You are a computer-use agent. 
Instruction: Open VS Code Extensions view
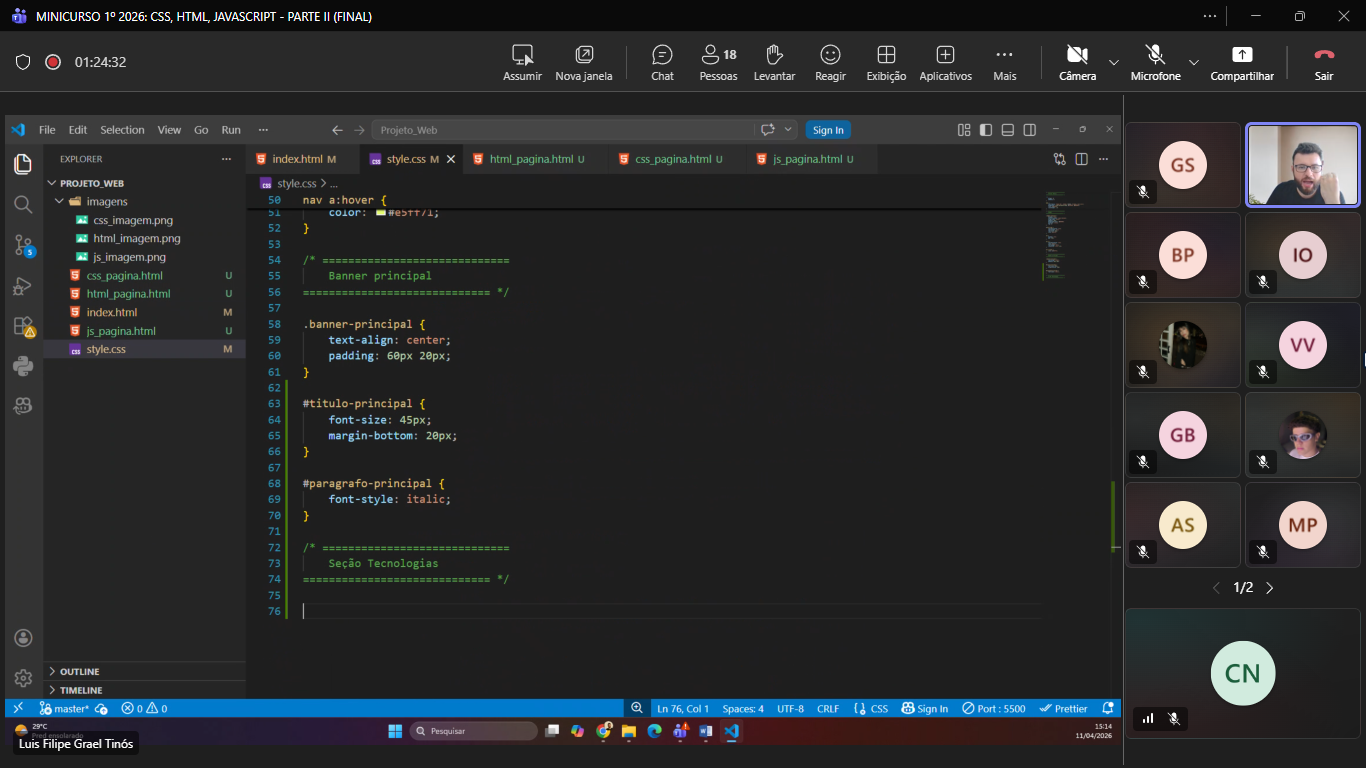23,326
